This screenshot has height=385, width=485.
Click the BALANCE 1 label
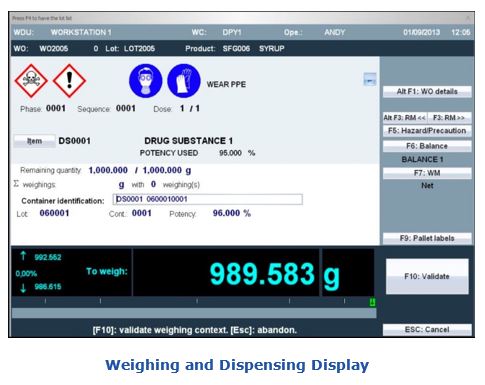coord(422,159)
